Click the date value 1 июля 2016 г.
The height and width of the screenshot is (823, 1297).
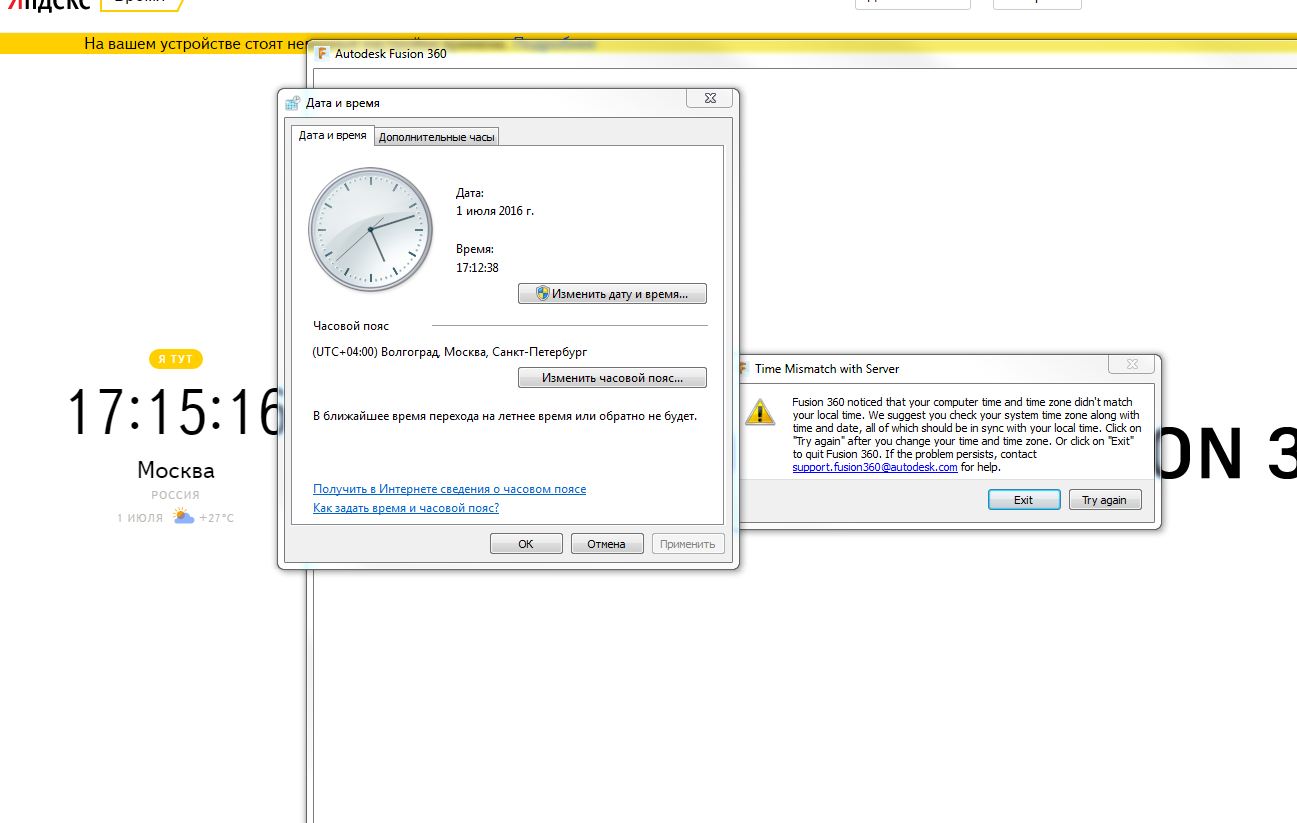pyautogui.click(x=495, y=211)
